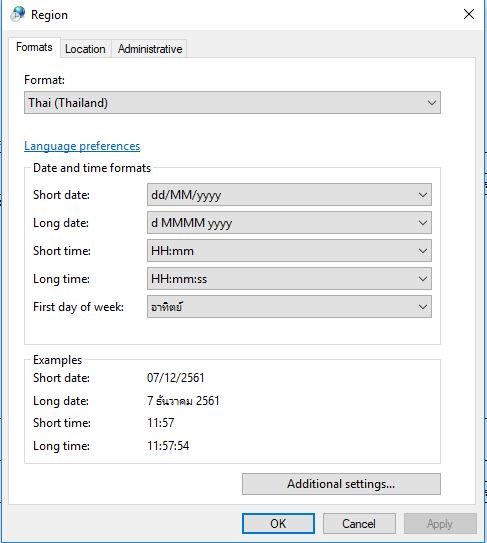
Task: Click the Format combo box chevron arrow
Action: point(432,103)
